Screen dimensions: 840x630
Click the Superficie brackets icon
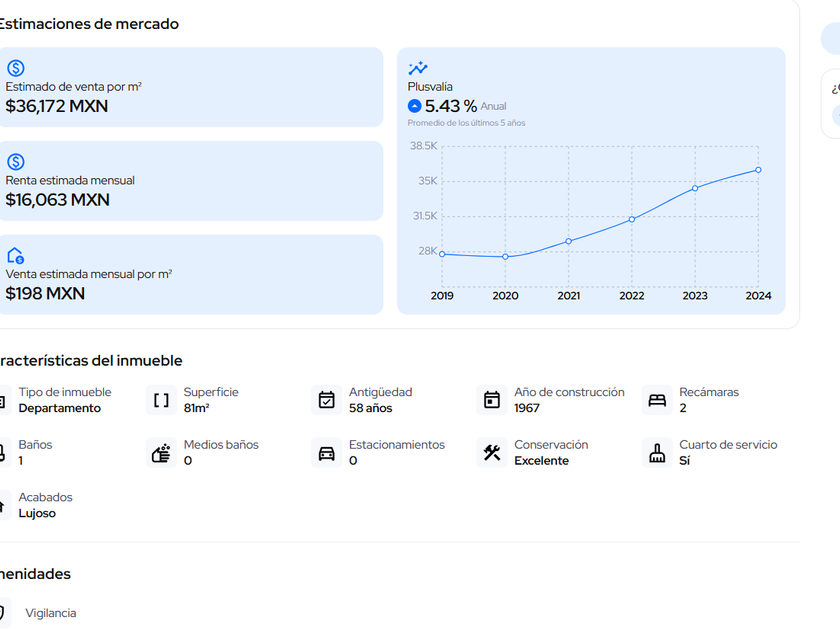point(161,400)
